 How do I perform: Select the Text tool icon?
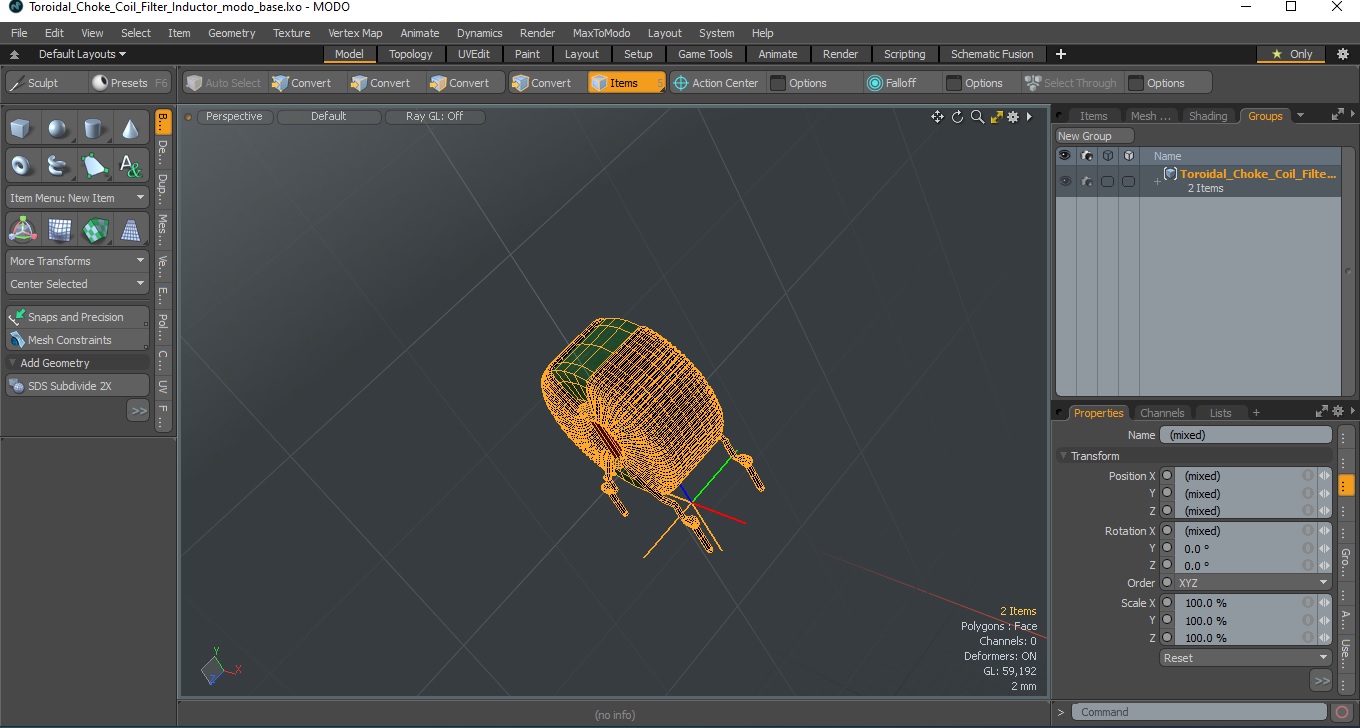coord(130,165)
